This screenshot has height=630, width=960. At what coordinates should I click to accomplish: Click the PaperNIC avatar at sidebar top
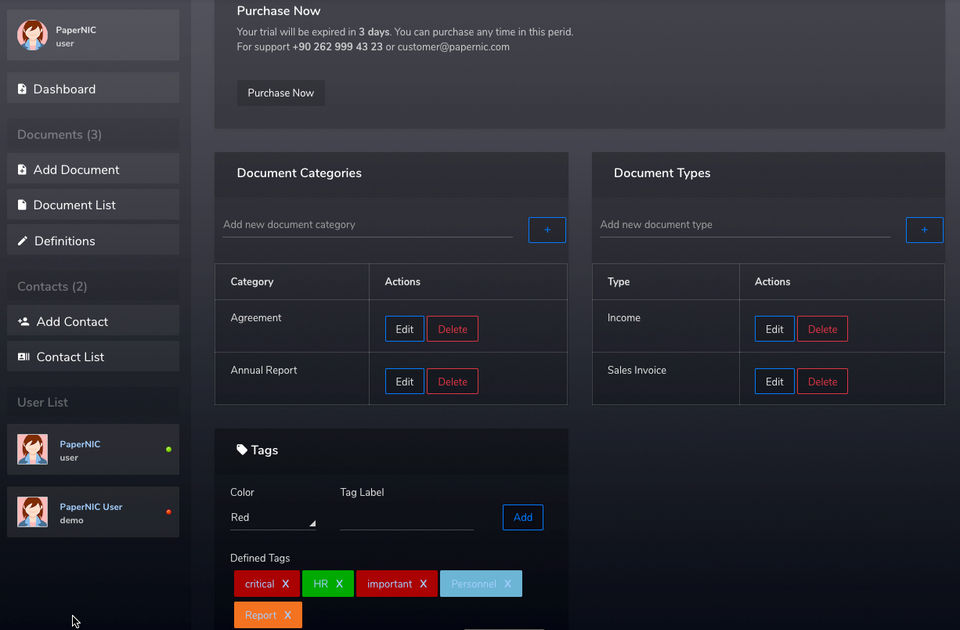pyautogui.click(x=32, y=35)
